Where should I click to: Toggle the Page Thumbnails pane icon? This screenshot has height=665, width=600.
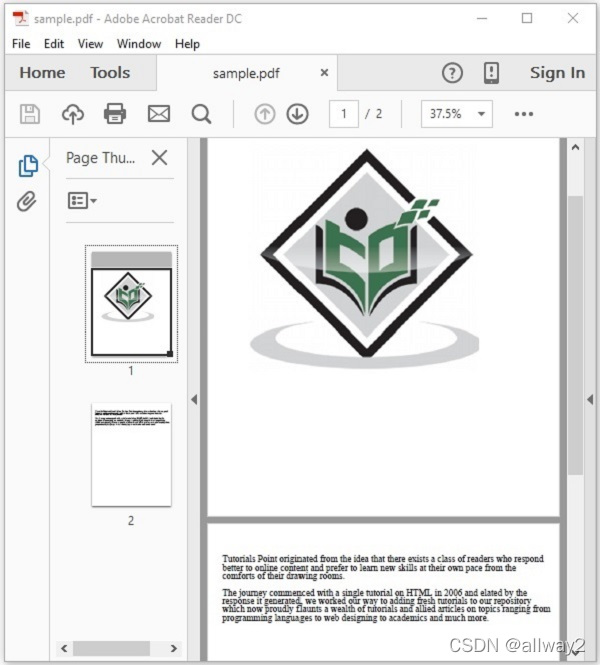(x=28, y=165)
